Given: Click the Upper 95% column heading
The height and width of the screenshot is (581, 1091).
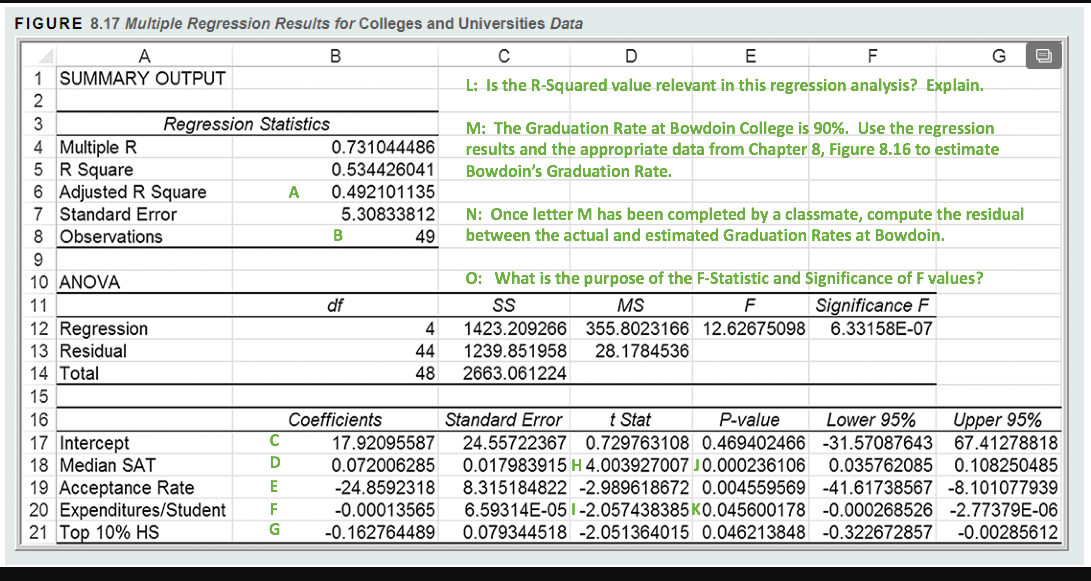Looking at the screenshot, I should (997, 420).
